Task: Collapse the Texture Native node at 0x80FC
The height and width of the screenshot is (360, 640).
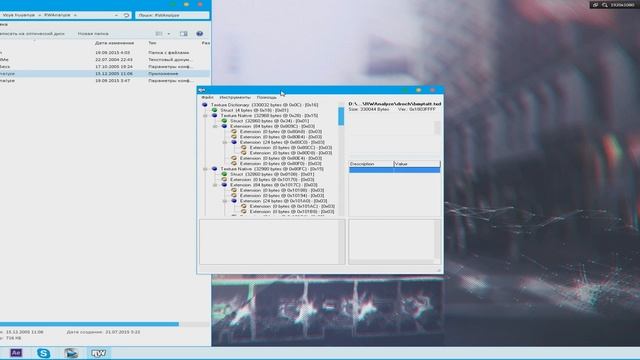Action: point(205,169)
